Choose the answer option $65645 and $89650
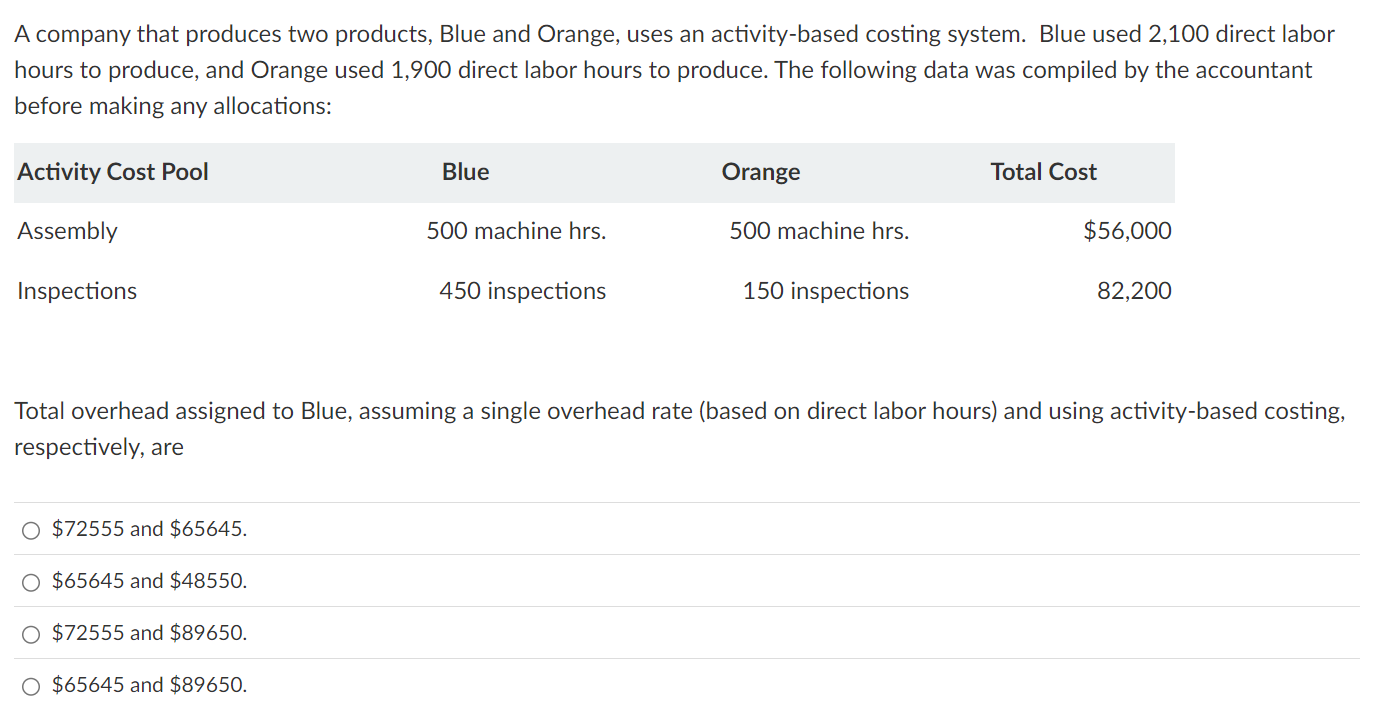The height and width of the screenshot is (715, 1383). tap(31, 685)
